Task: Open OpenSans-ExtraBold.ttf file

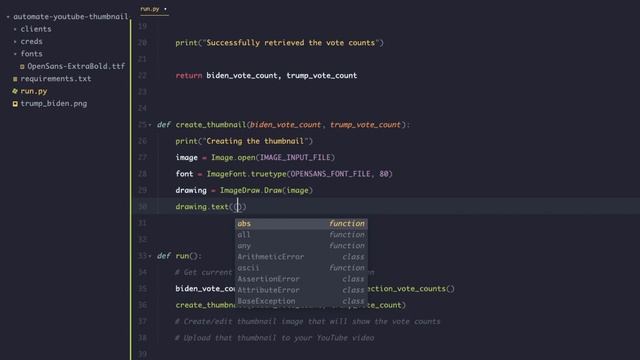Action: 76,66
